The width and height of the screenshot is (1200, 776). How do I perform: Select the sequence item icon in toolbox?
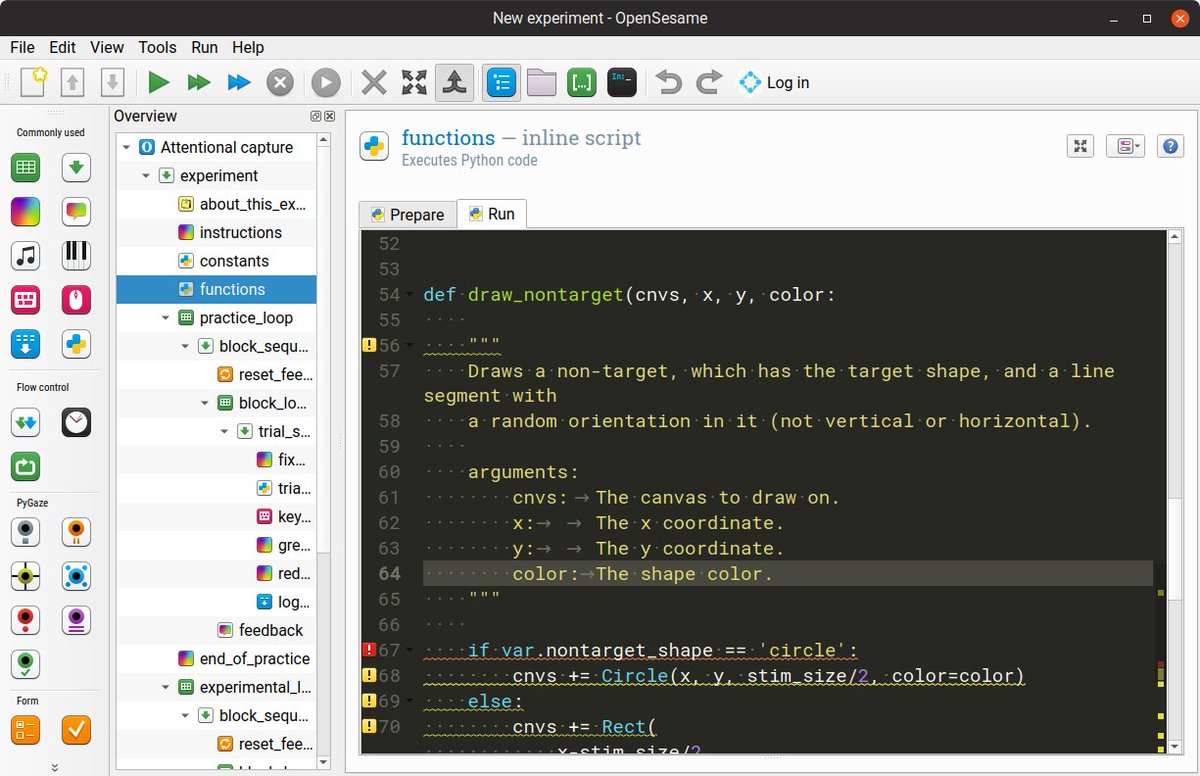[x=76, y=168]
